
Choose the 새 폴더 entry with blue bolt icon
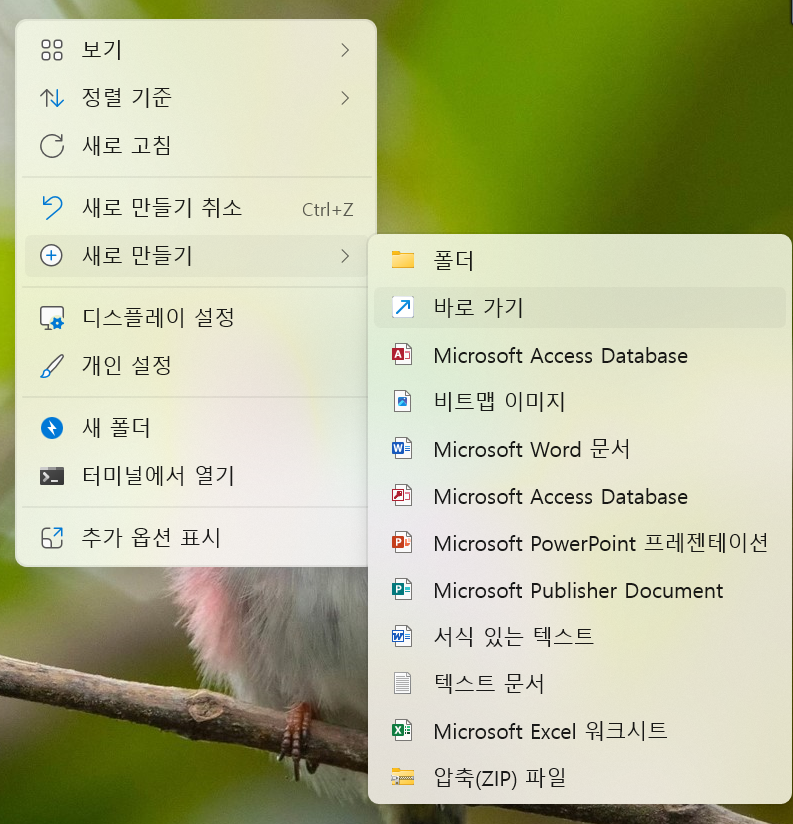(196, 428)
